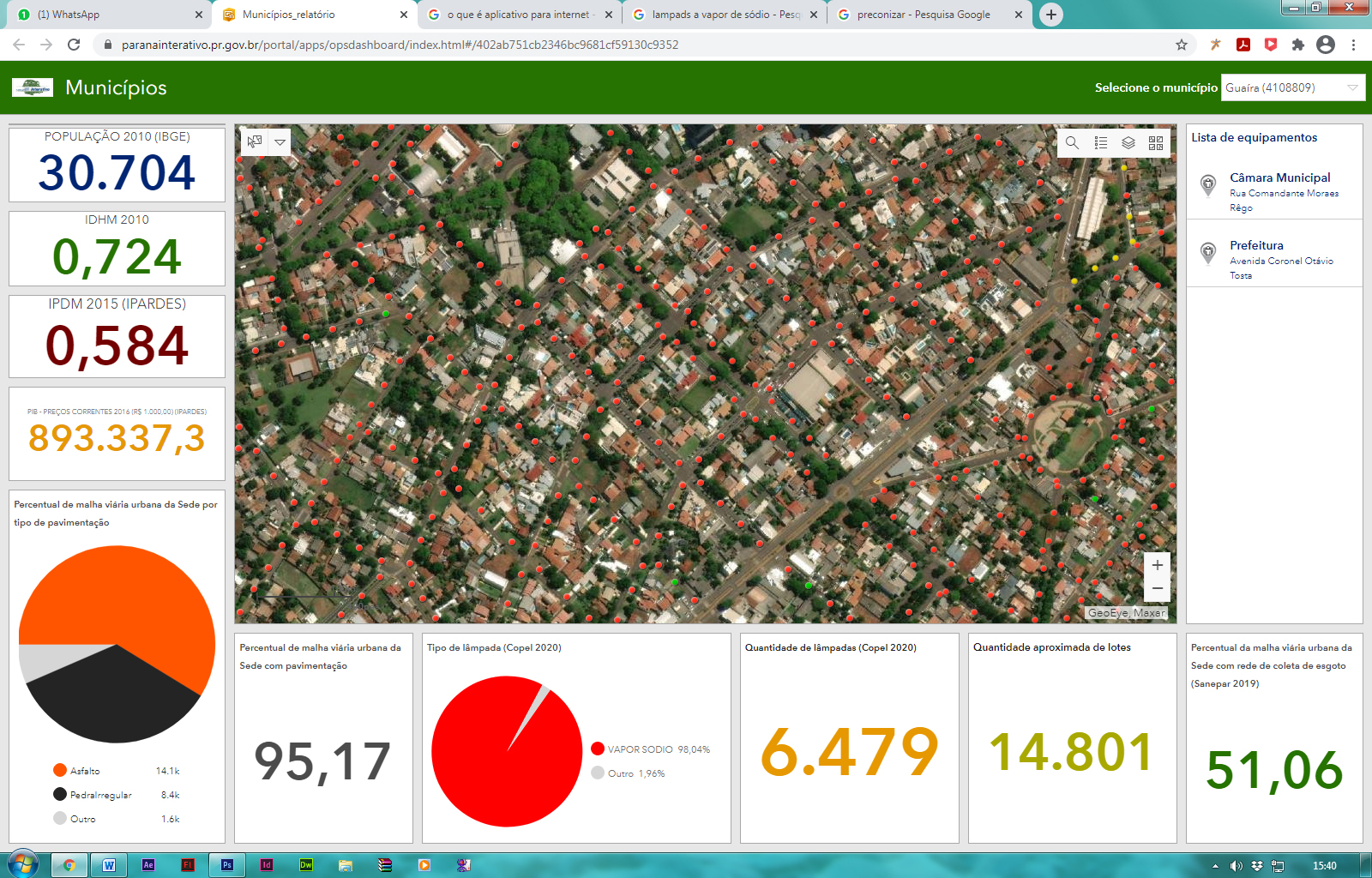Click the orange Asfalto legend swatch
This screenshot has width=1372, height=878.
[60, 770]
